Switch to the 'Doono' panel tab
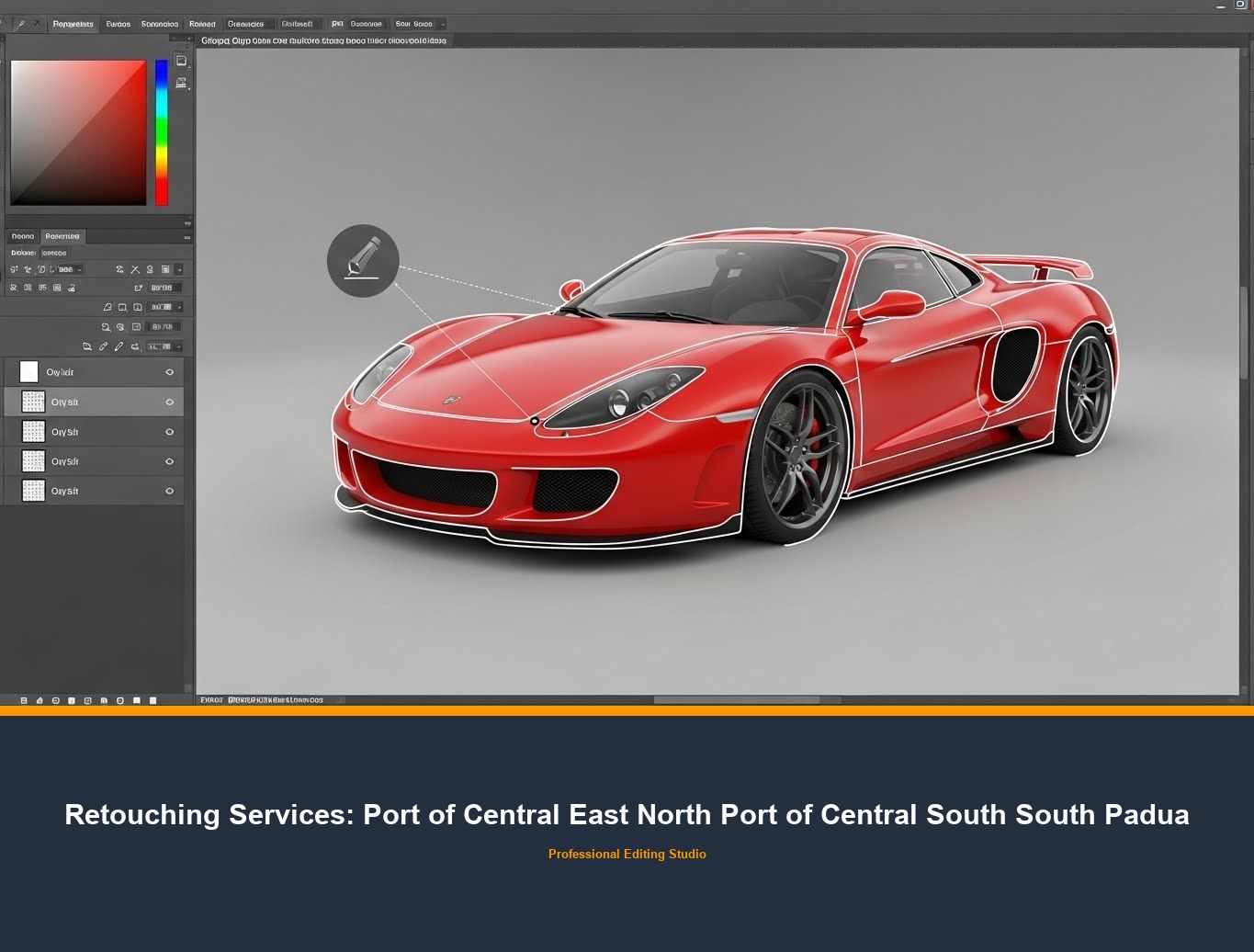 click(23, 236)
